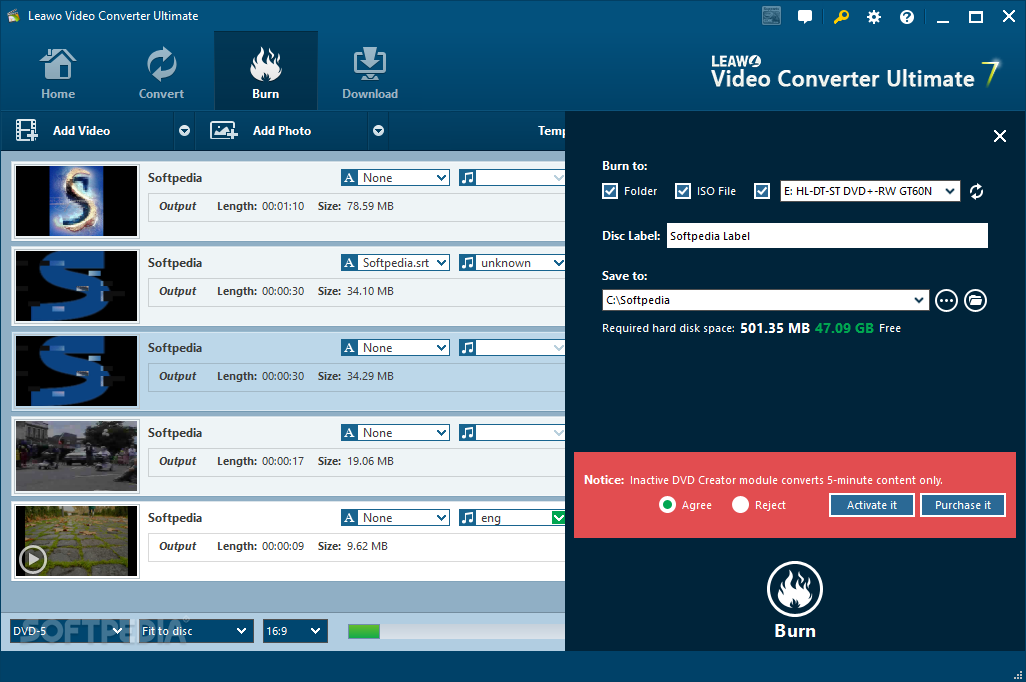Screen dimensions: 1026x682
Task: Click the 501.35 MB required space value
Action: coord(775,328)
